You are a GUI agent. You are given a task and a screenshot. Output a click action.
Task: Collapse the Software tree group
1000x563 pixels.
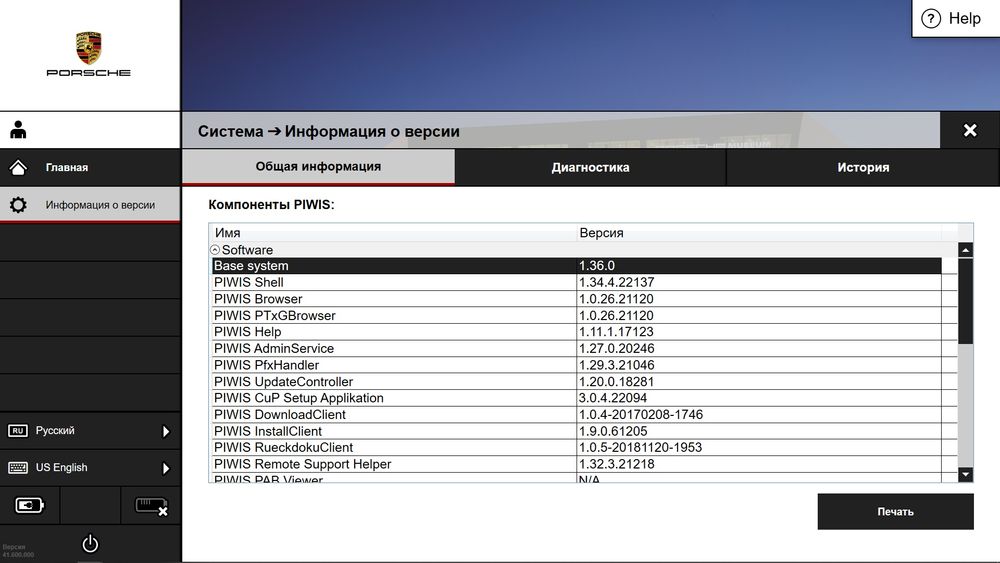[x=215, y=250]
